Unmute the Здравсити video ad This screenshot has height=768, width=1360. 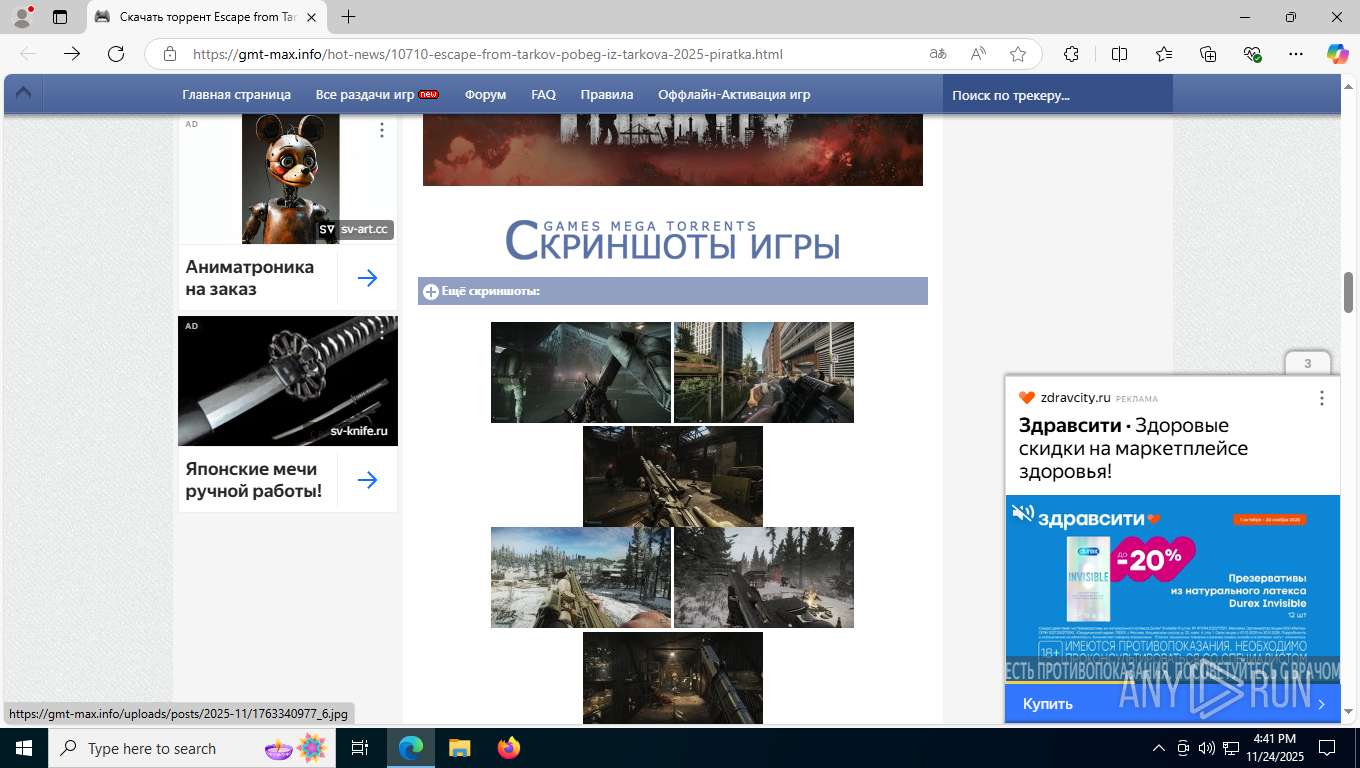tap(1022, 514)
